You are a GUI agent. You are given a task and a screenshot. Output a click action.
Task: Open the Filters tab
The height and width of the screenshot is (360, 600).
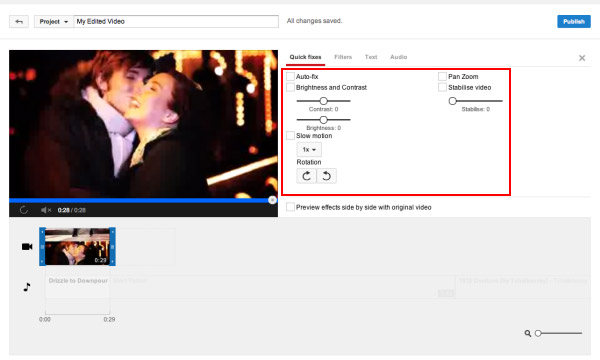click(343, 57)
